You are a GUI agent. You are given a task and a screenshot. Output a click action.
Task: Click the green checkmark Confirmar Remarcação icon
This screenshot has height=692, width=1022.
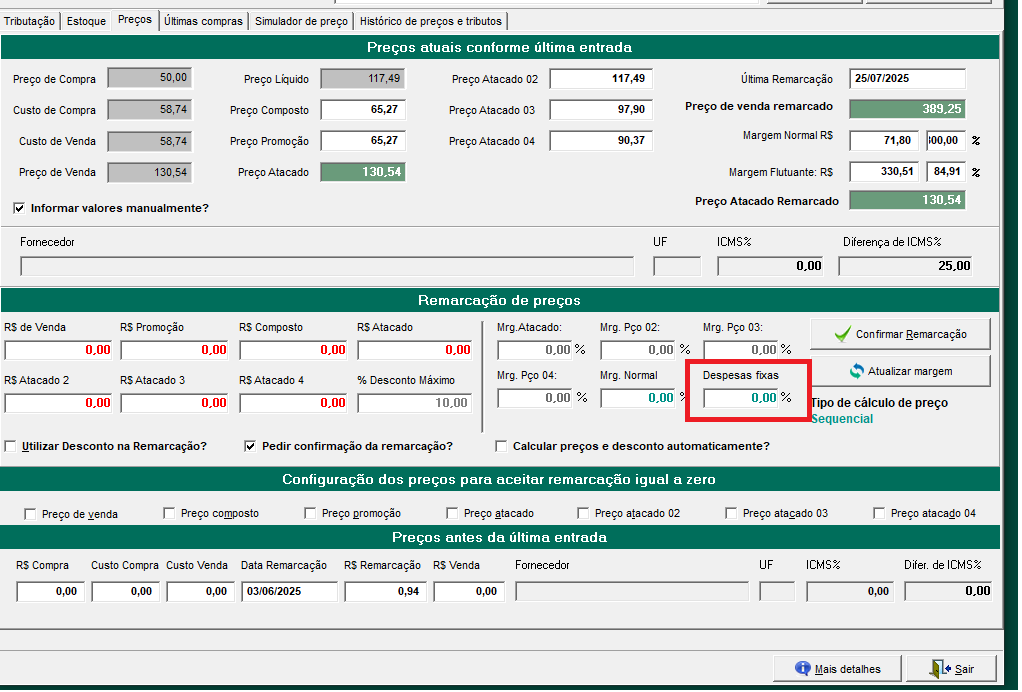[842, 334]
